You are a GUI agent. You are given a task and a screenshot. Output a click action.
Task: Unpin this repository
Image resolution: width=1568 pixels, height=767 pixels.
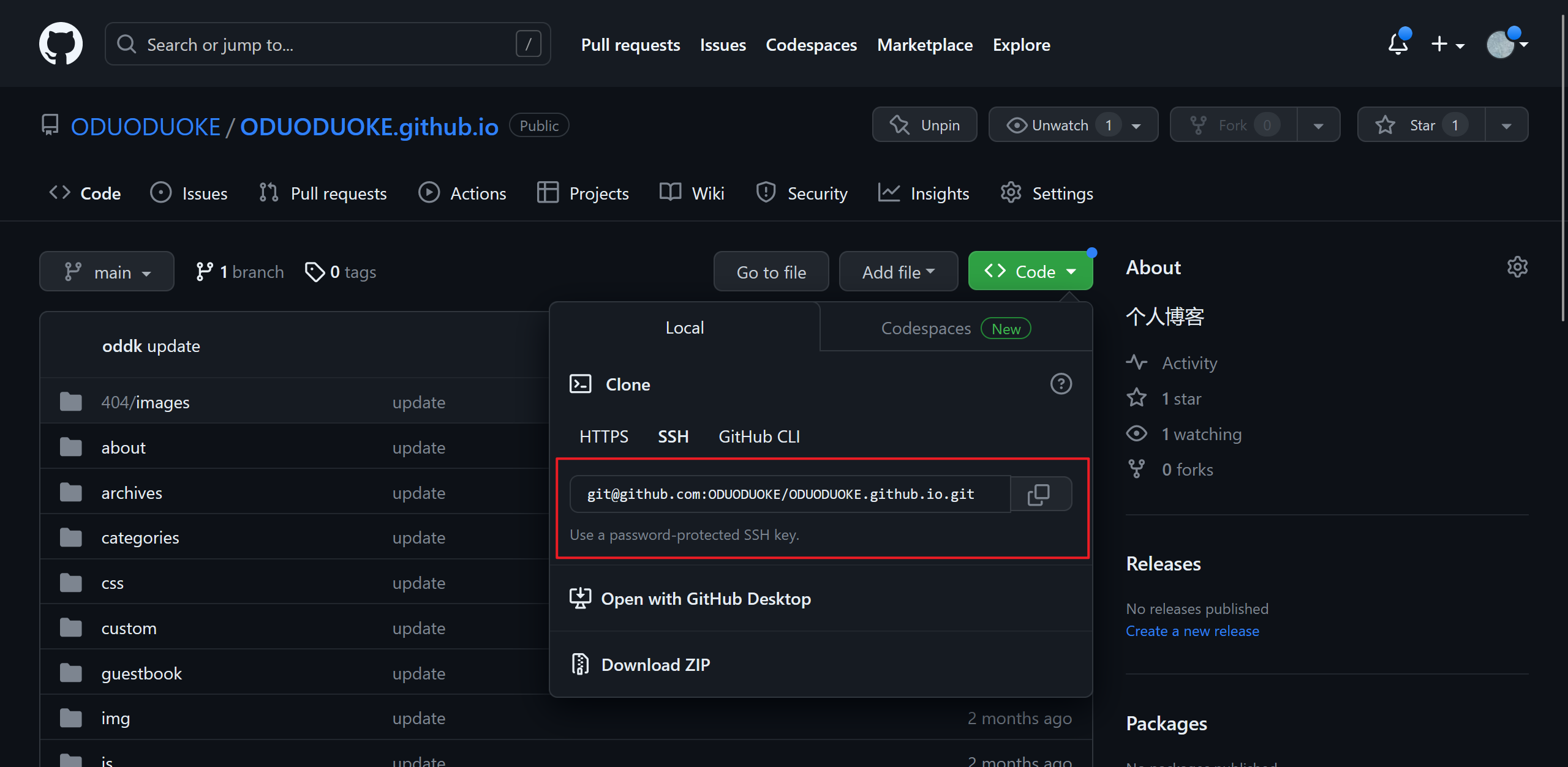click(x=925, y=125)
